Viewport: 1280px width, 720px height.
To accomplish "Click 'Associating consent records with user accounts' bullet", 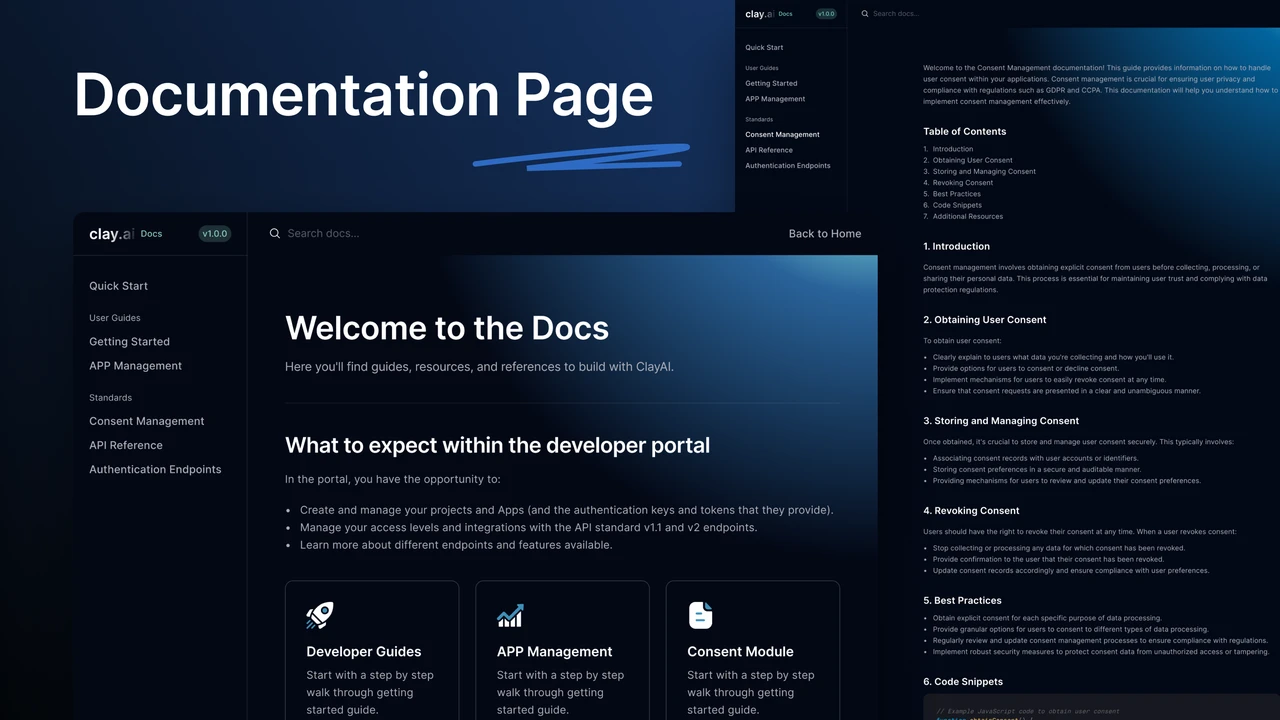I will pos(1035,458).
